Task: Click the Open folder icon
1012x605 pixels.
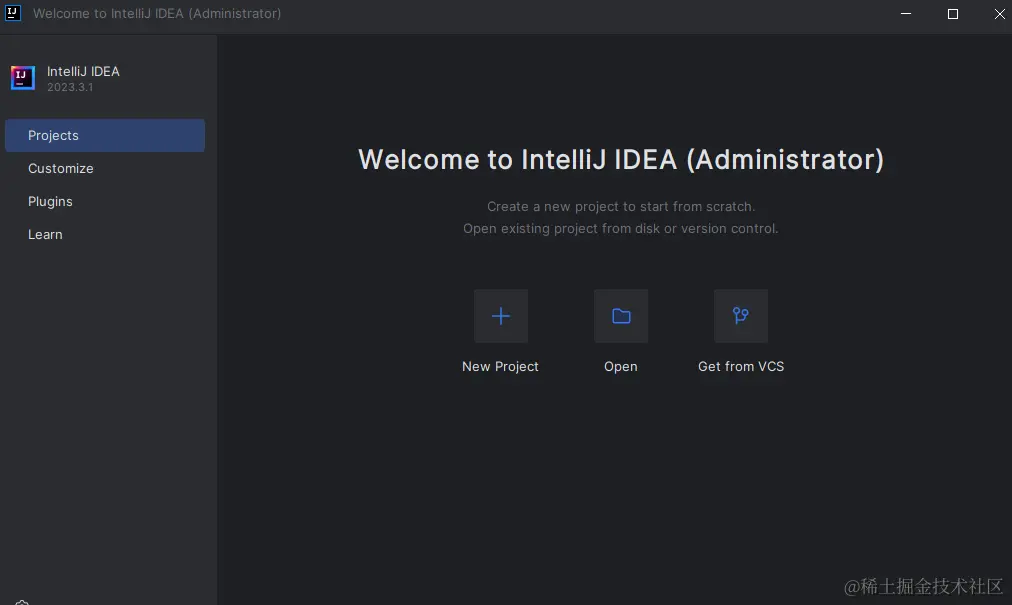Action: [x=621, y=316]
